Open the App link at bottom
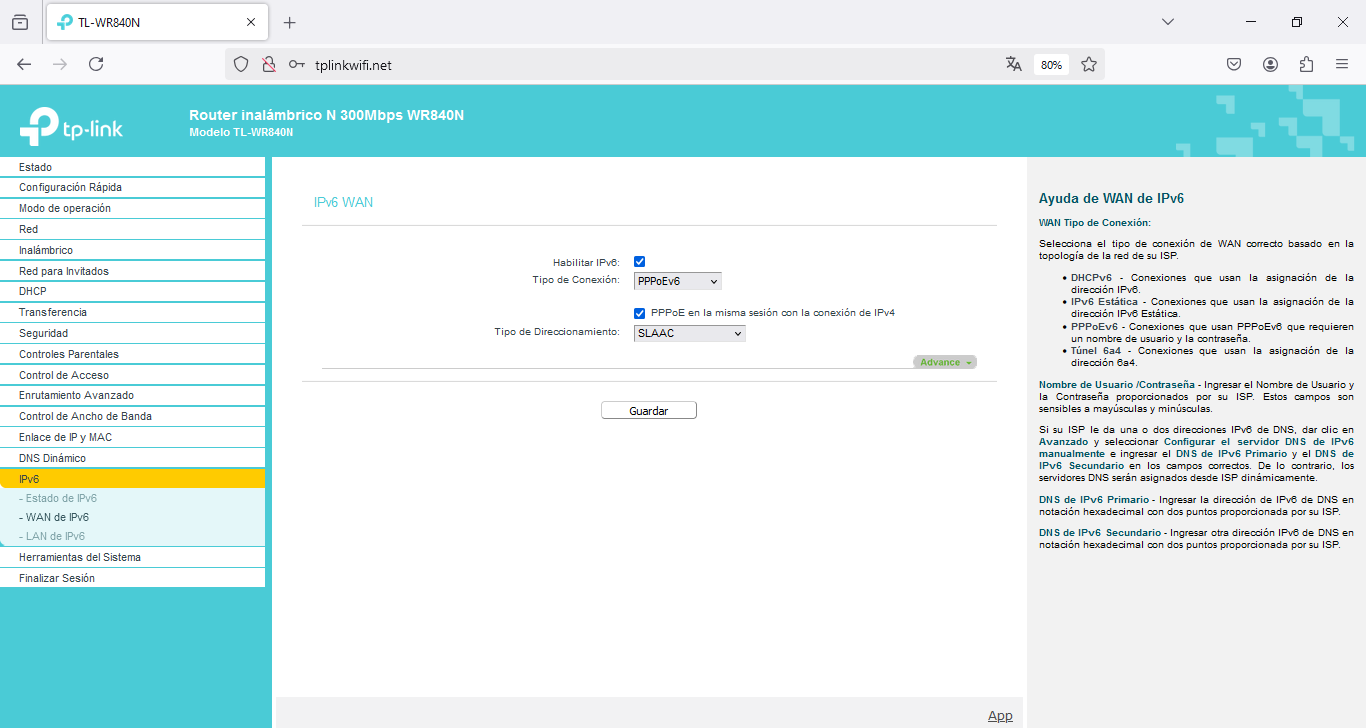 tap(1000, 716)
